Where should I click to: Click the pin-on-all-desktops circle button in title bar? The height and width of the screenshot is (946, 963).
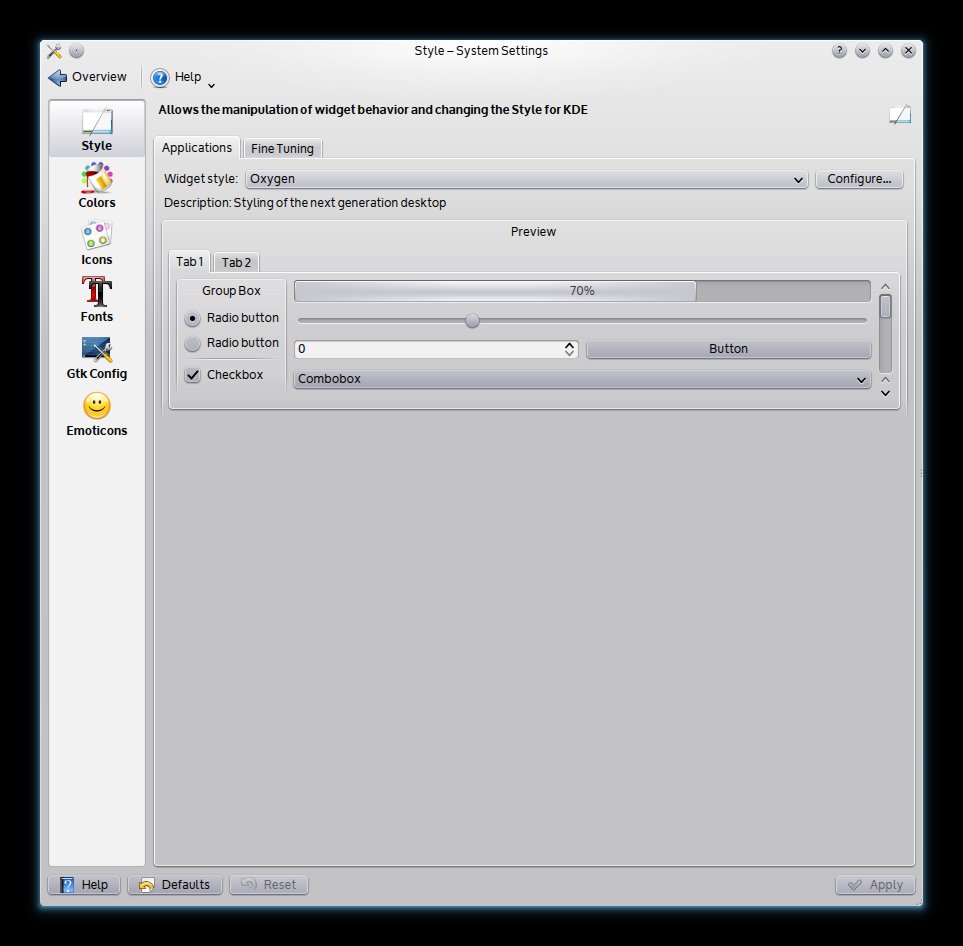76,51
